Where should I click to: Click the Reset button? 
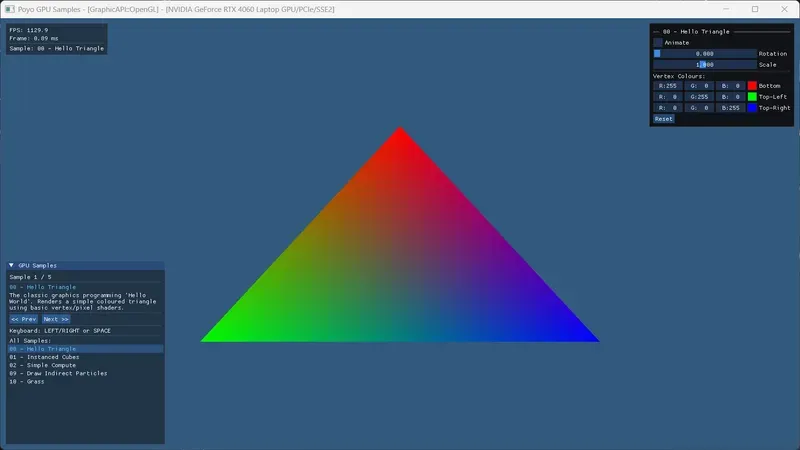(x=664, y=119)
